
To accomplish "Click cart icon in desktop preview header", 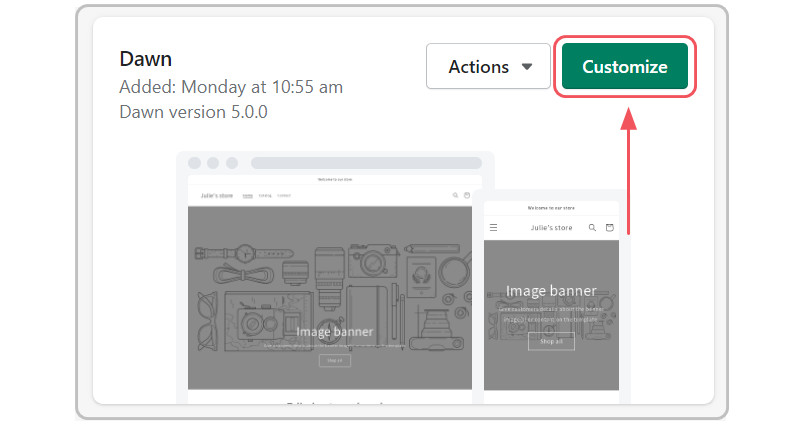I will point(466,195).
